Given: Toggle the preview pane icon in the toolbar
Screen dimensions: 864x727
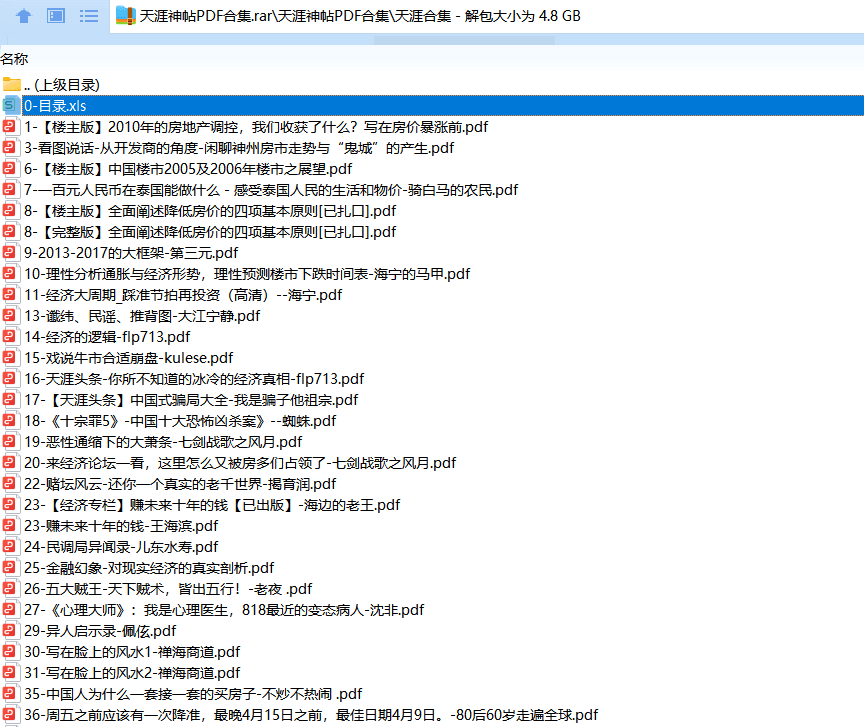Looking at the screenshot, I should [x=55, y=15].
